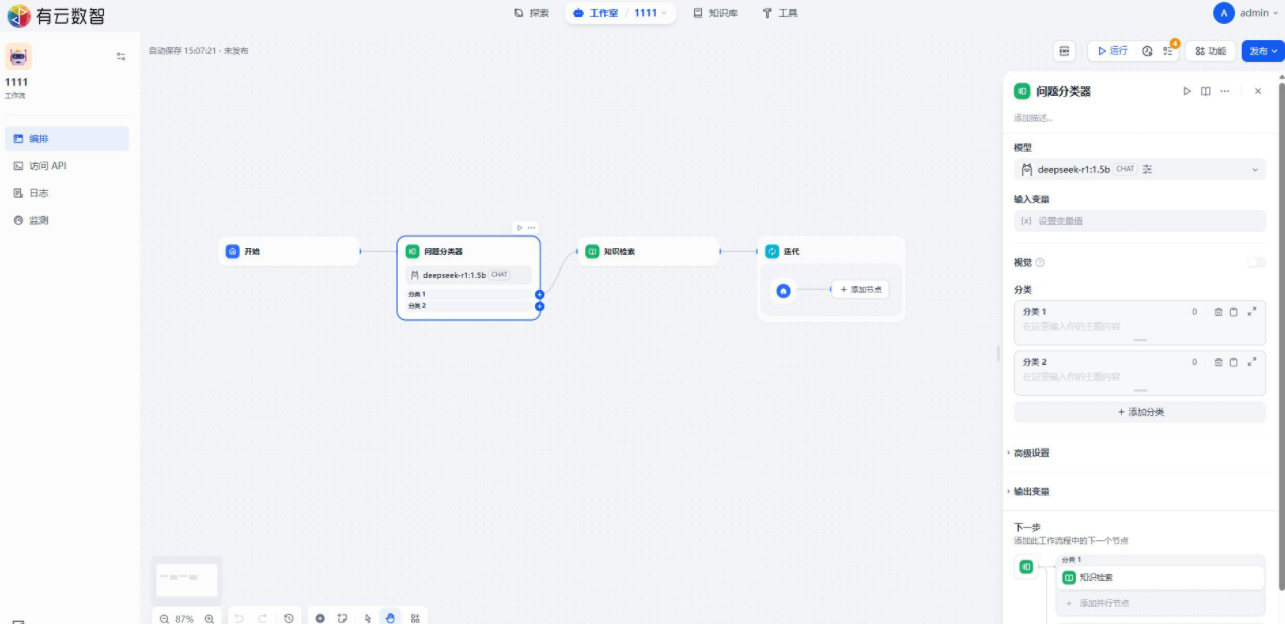
Task: Open the 发布 publish dropdown
Action: click(1262, 51)
